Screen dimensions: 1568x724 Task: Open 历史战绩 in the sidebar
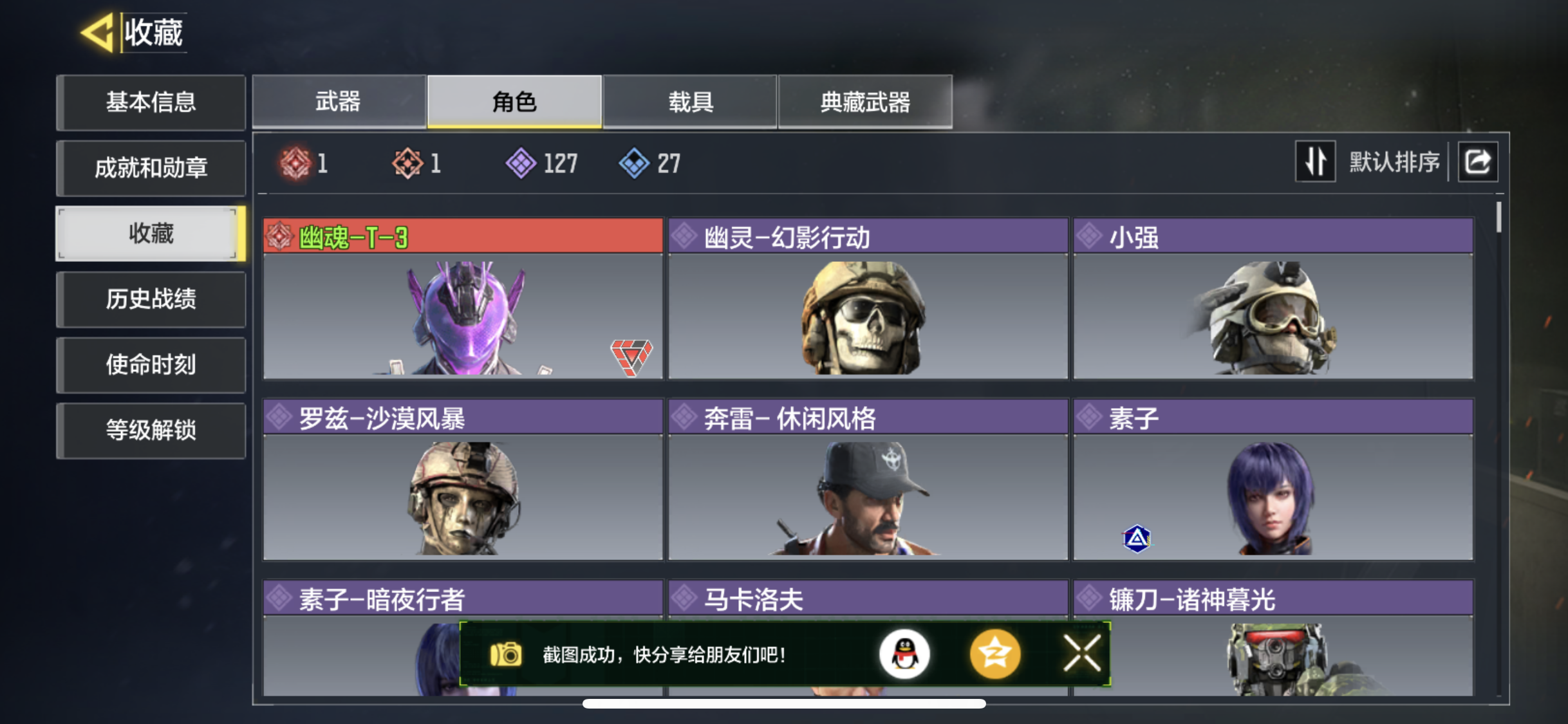click(x=151, y=299)
